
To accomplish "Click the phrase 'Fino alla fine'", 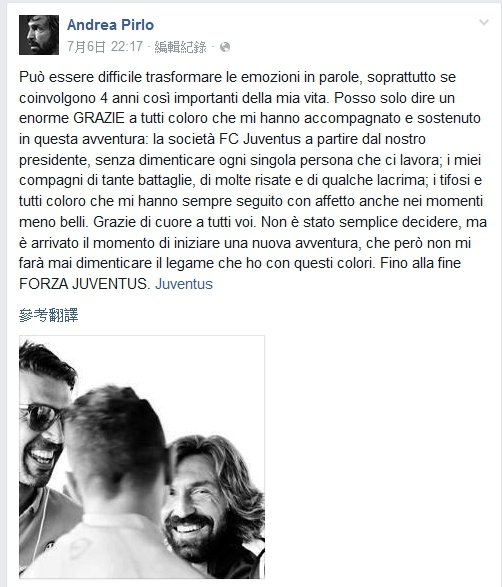I will tap(420, 263).
